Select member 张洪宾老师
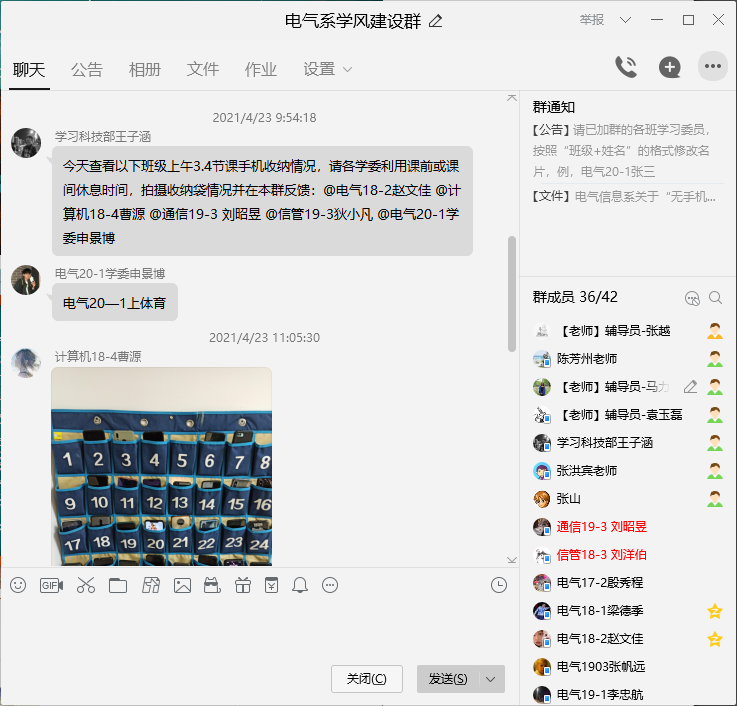 [x=627, y=471]
